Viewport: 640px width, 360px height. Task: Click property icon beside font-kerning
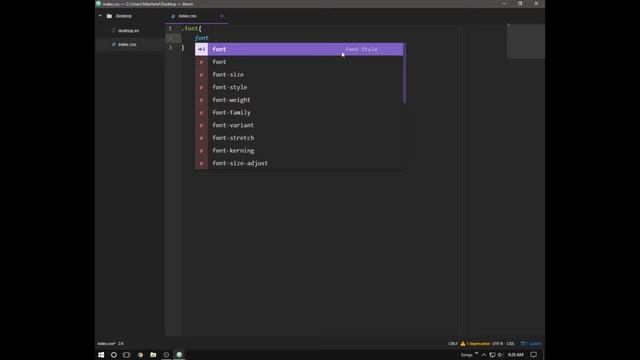(202, 151)
